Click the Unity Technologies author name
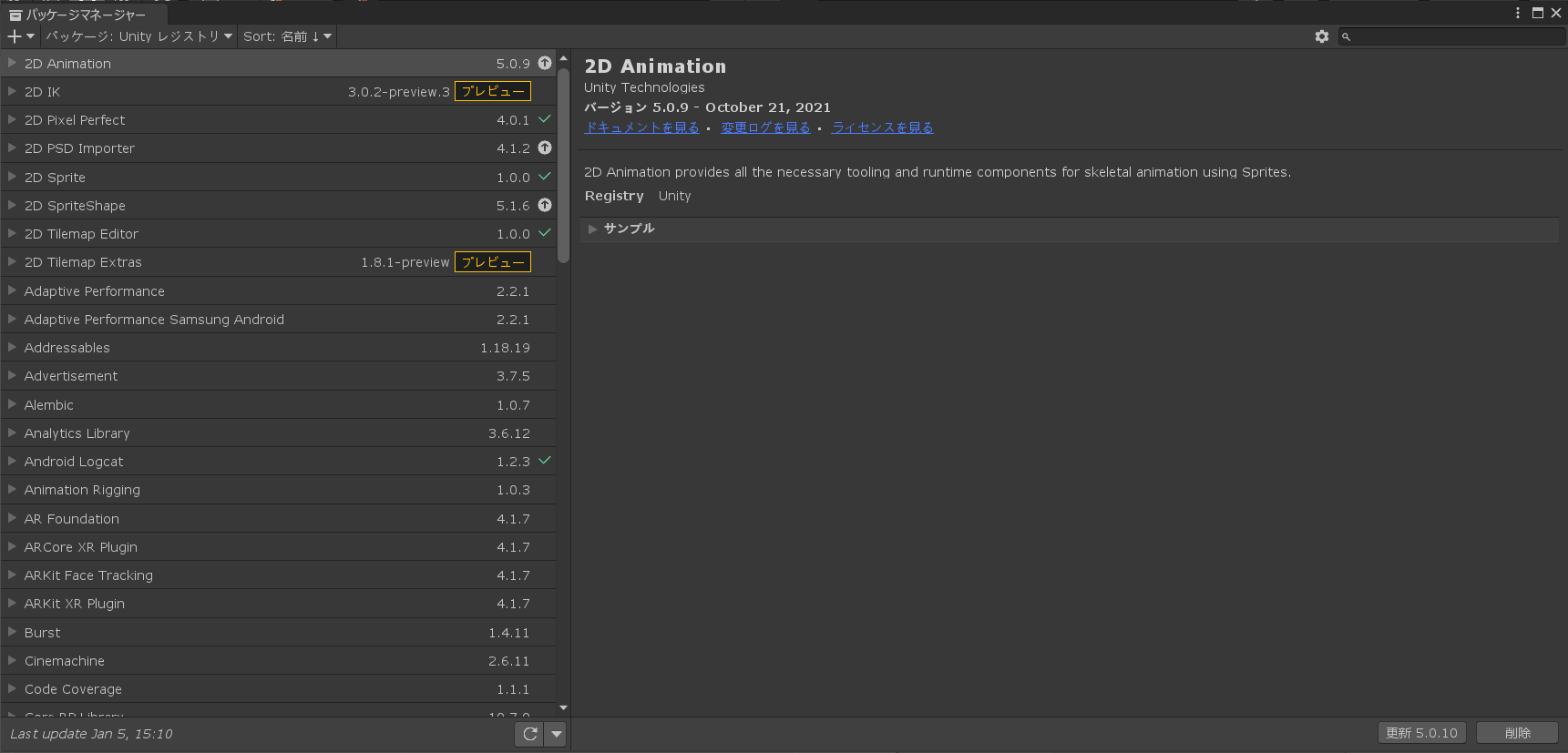The image size is (1568, 753). point(644,87)
